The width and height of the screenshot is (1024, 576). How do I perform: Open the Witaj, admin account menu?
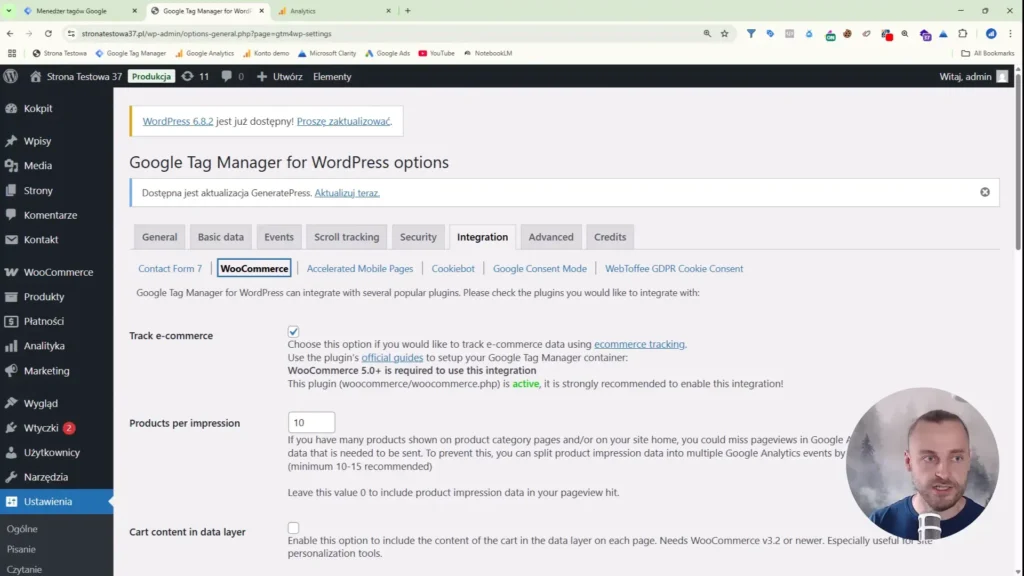point(974,76)
